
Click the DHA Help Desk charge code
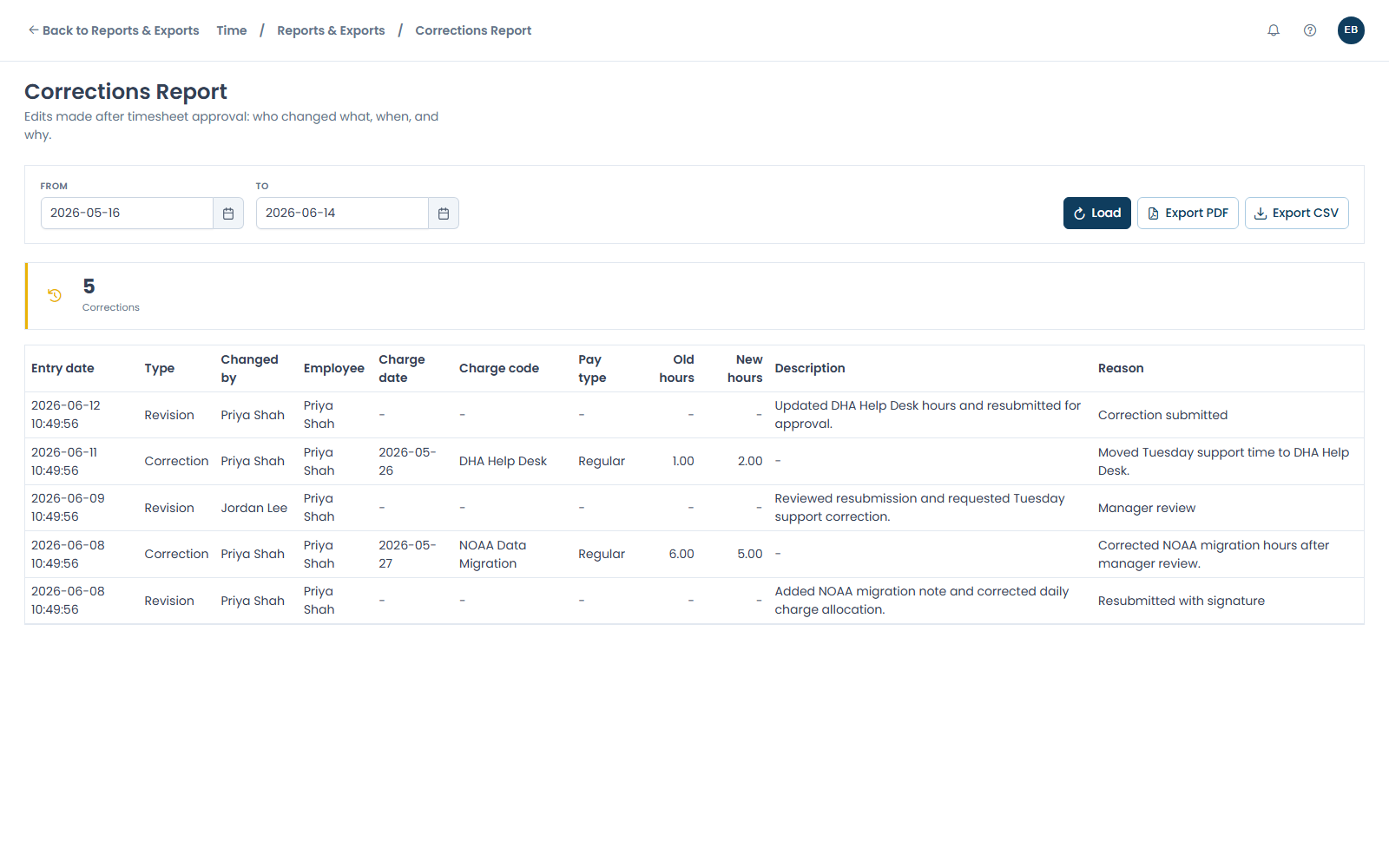click(x=503, y=462)
